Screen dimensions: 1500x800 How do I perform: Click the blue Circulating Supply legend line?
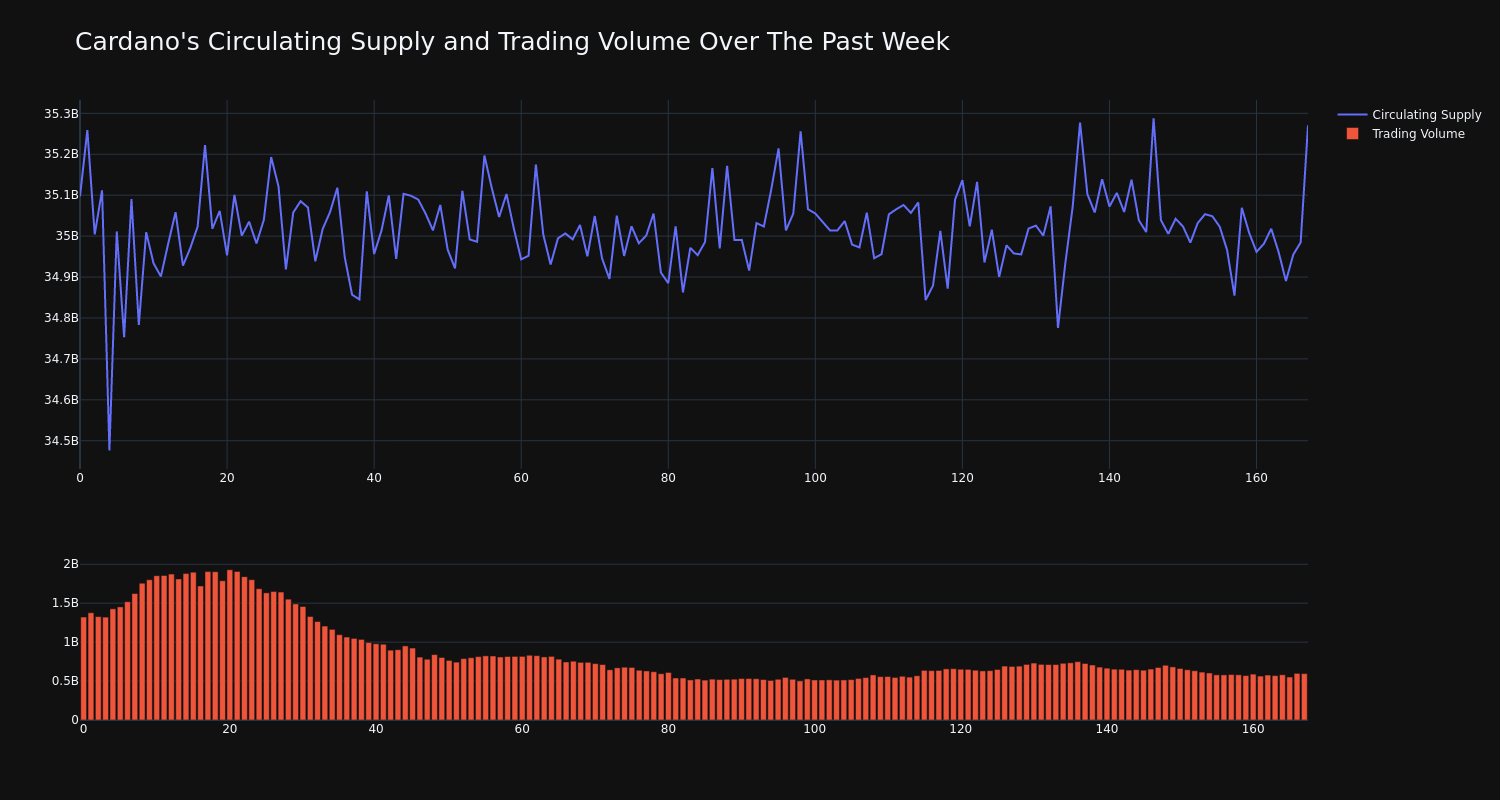[x=1352, y=115]
